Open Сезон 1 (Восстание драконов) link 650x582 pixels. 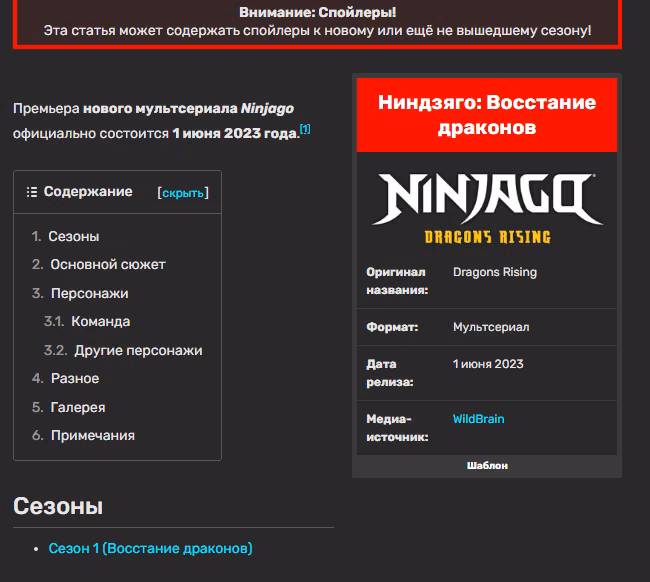tap(150, 548)
